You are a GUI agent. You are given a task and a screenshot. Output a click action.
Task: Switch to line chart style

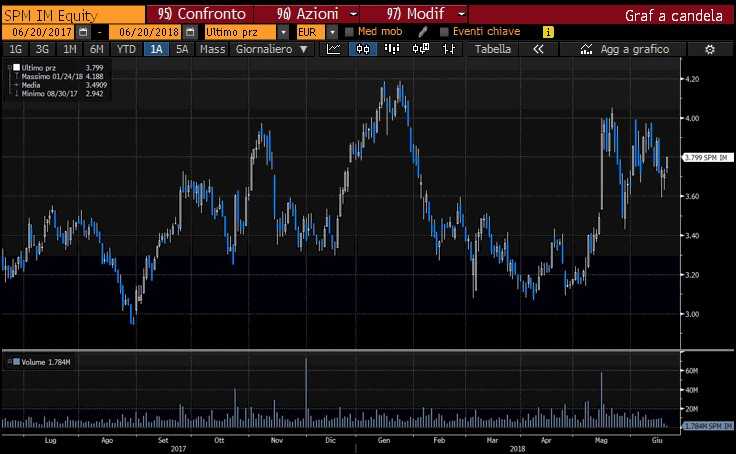click(x=334, y=49)
